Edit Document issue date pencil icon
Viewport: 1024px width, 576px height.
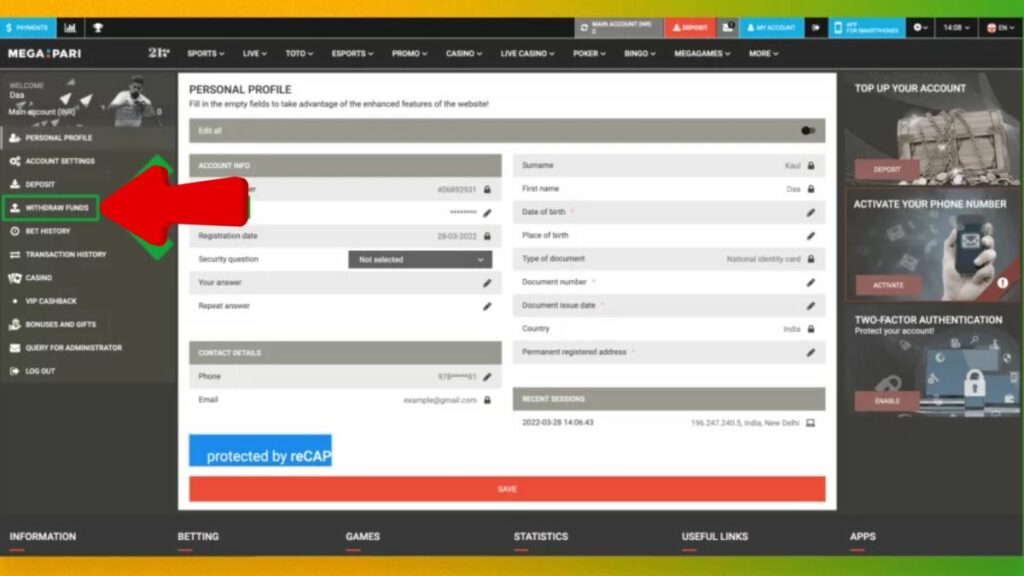(x=811, y=306)
